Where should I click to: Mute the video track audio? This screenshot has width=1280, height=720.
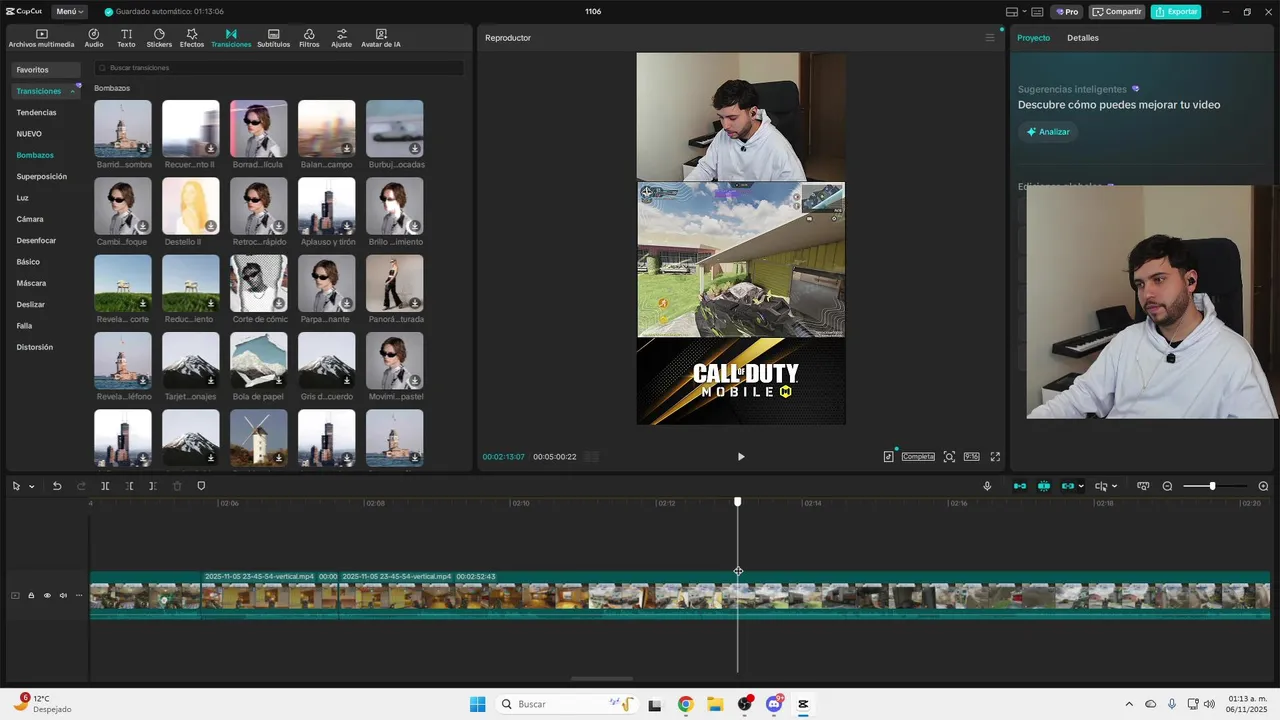coord(63,596)
